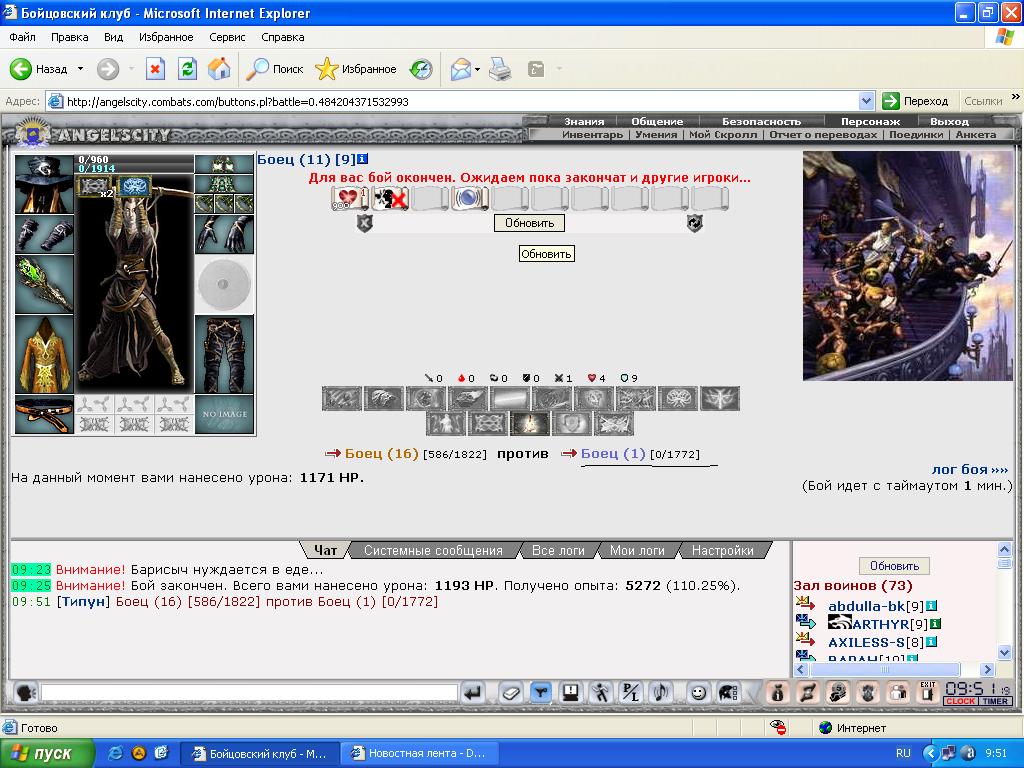Expand the Ссылки links chevron
Viewport: 1024px width, 768px height.
click(1016, 97)
